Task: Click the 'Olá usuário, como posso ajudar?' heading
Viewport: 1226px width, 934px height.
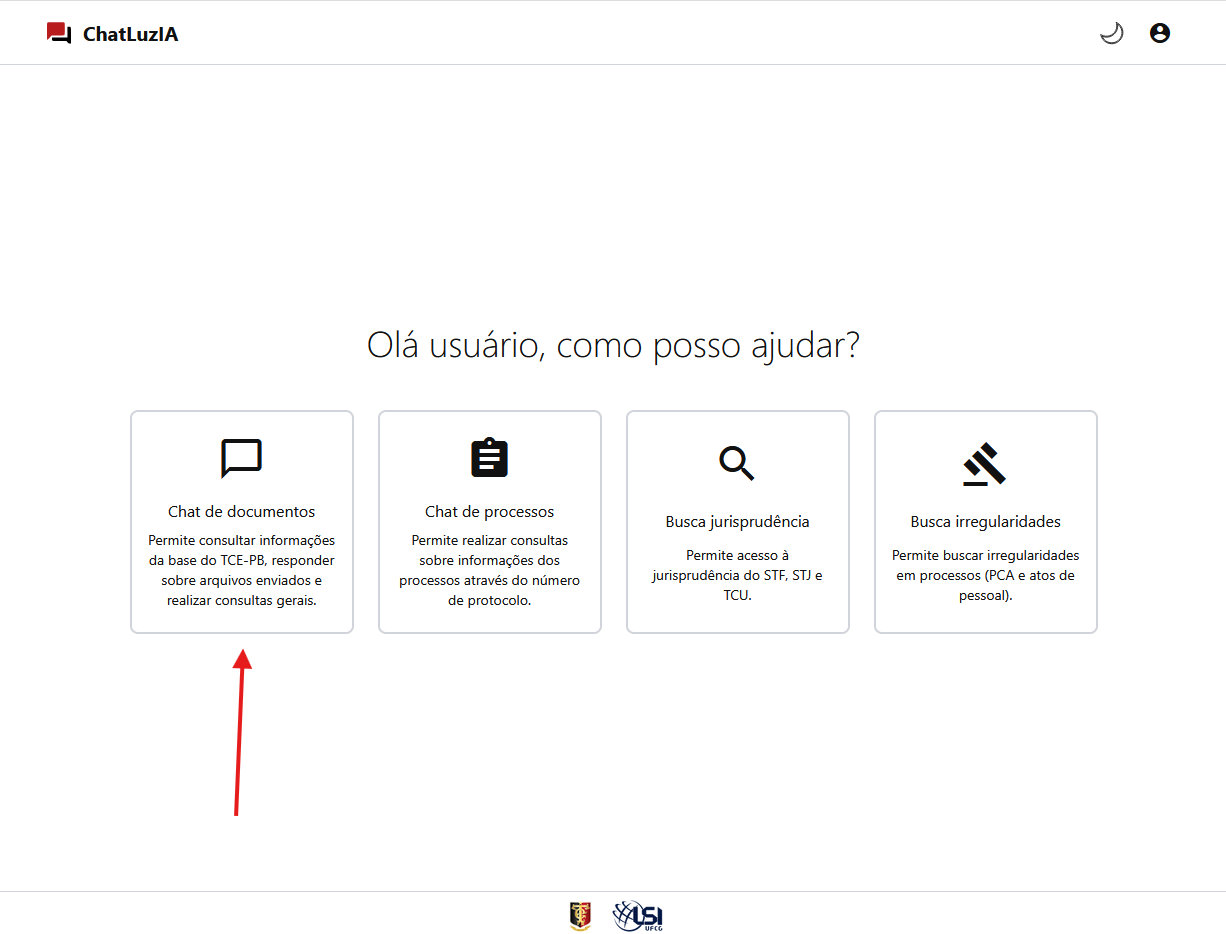Action: (614, 345)
